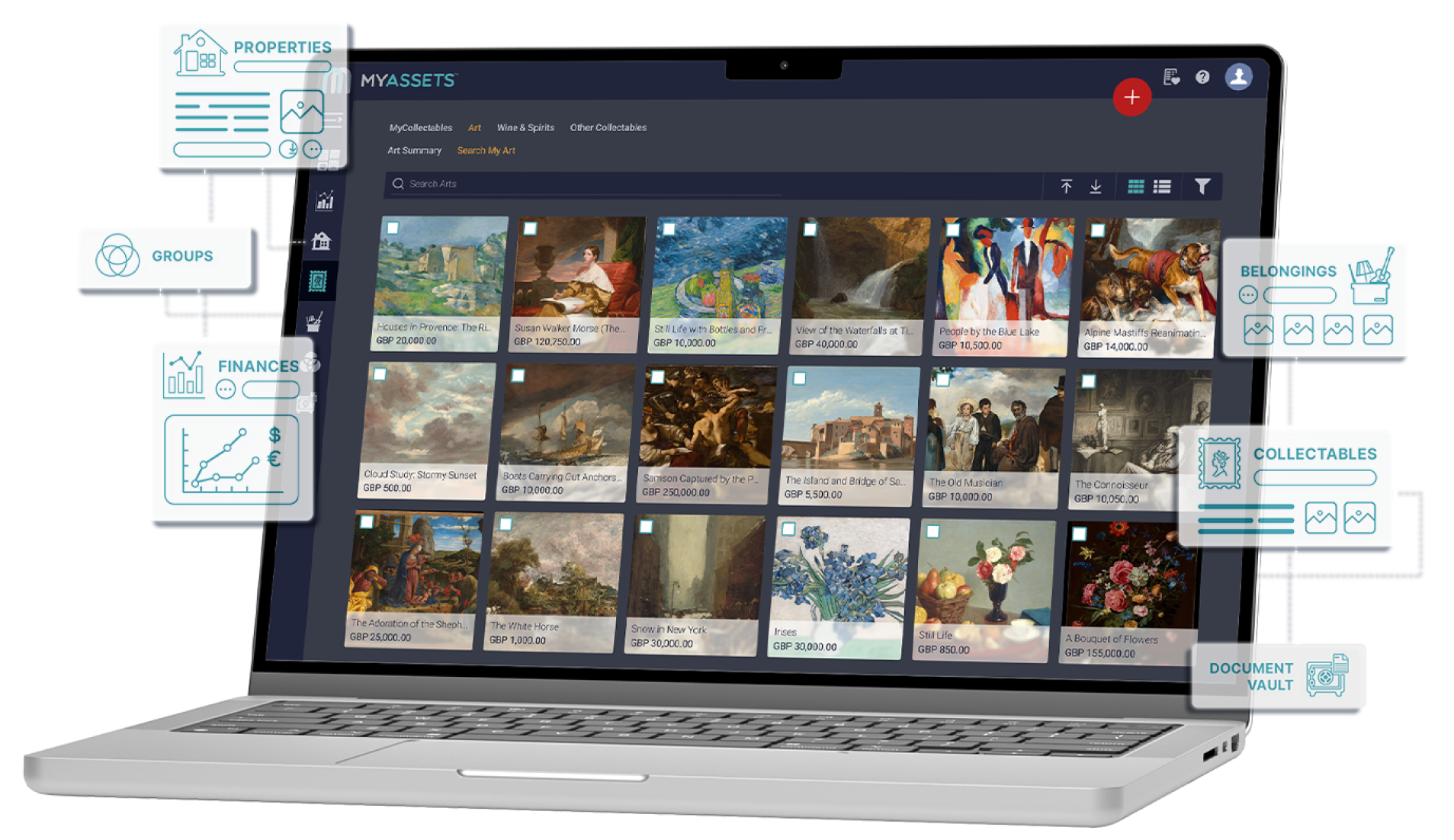Click the download arrow icon

coord(1096,186)
